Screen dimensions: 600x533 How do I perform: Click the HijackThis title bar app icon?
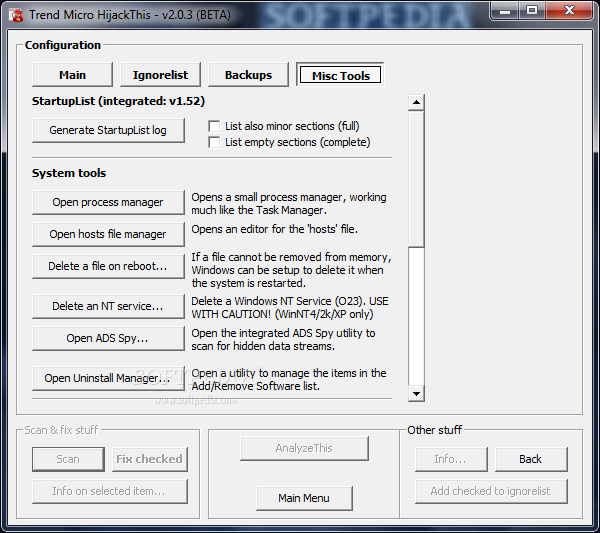click(16, 15)
